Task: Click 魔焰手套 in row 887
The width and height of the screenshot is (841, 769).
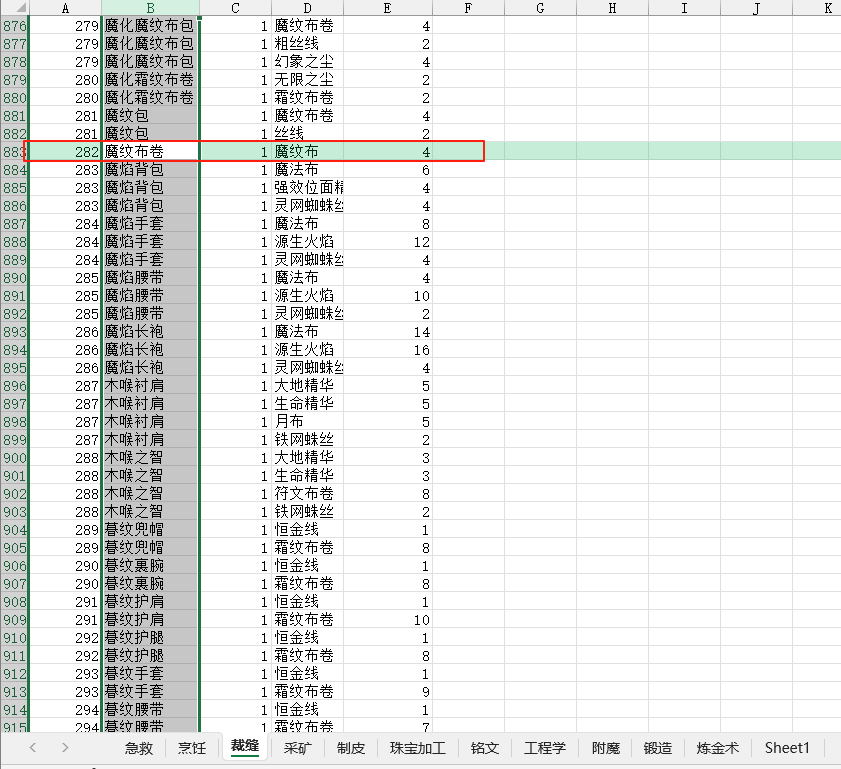Action: point(150,224)
